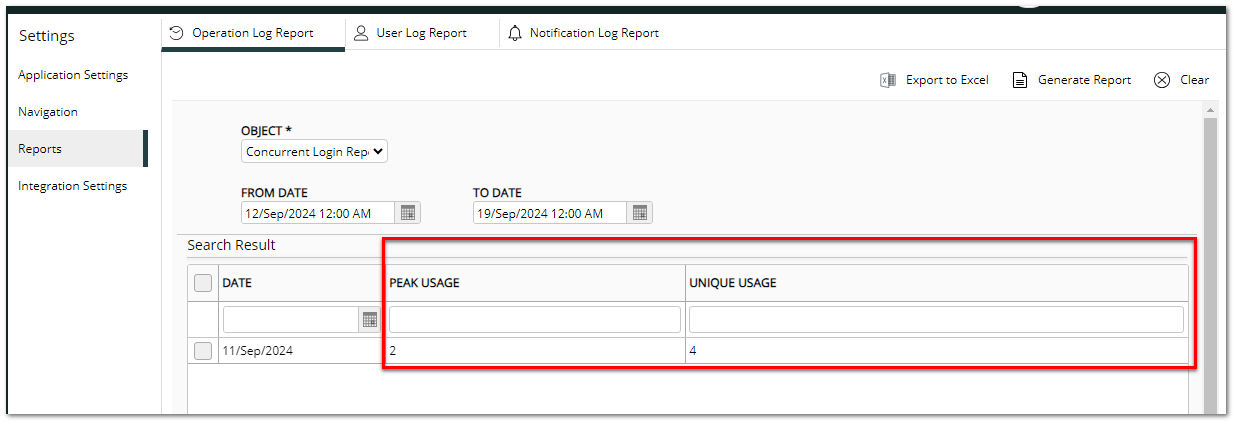
Task: Click the Clear label
Action: 1194,80
